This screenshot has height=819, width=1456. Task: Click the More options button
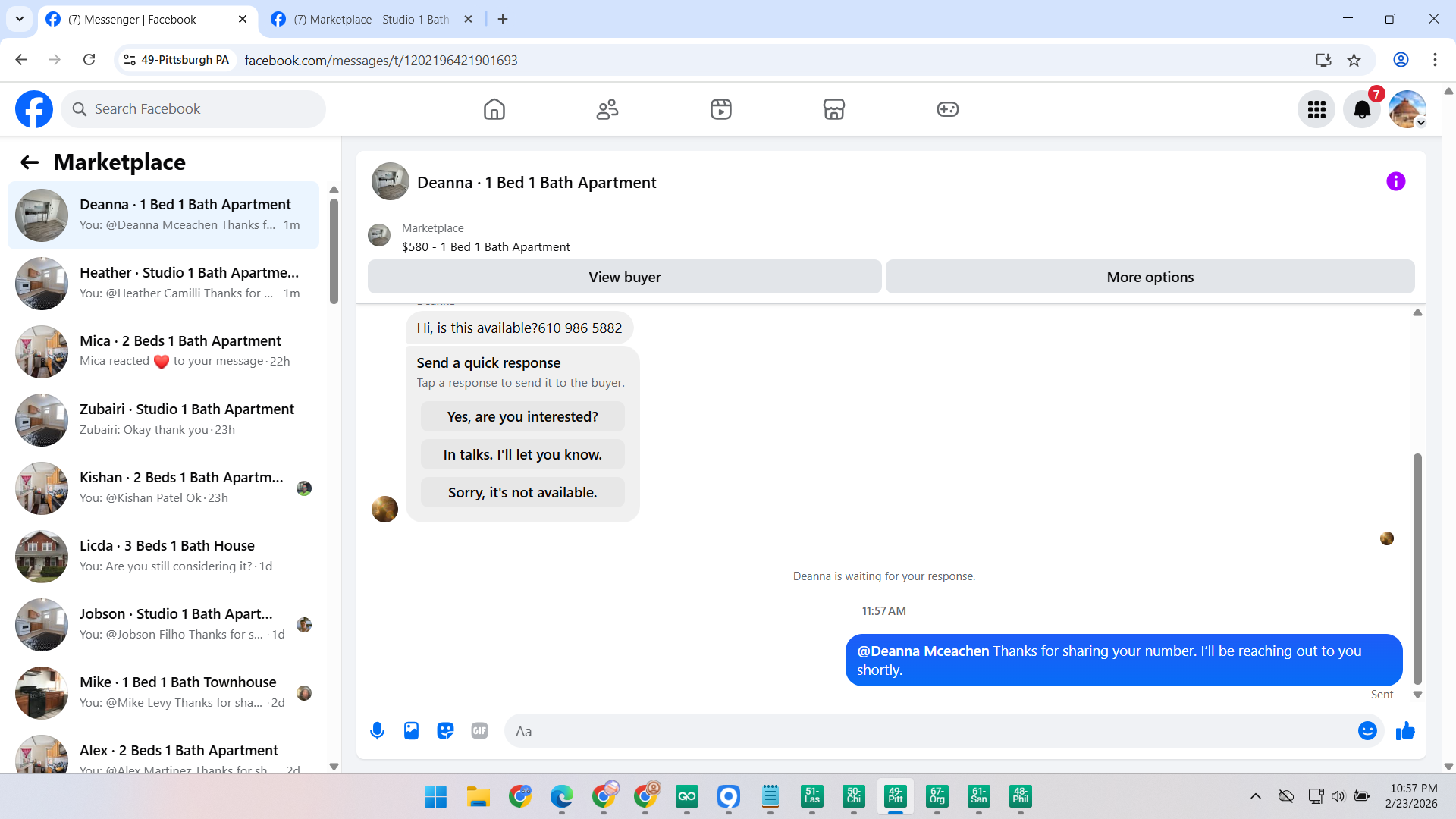click(1150, 278)
